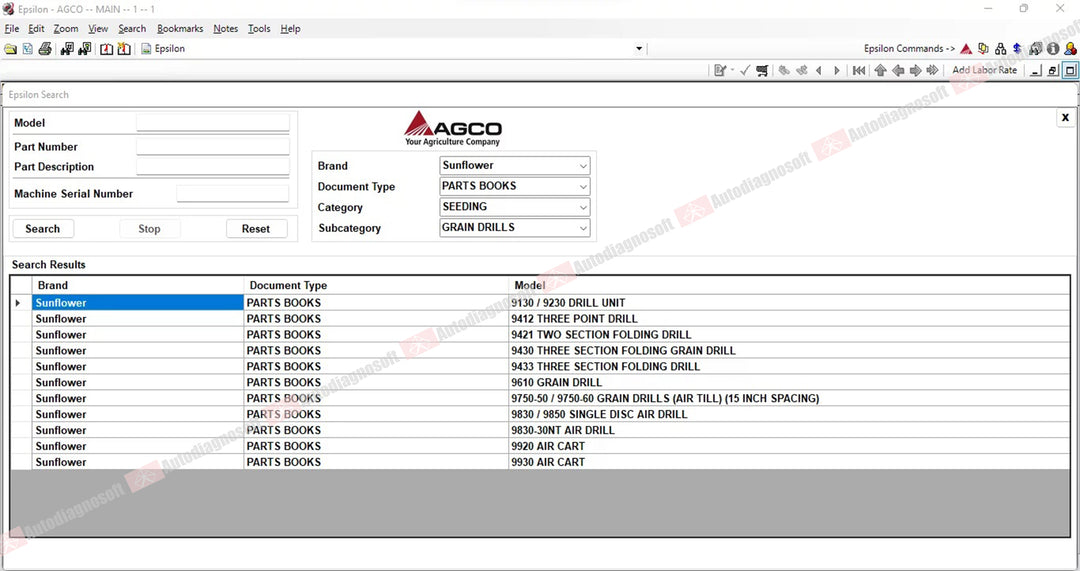1080x571 pixels.
Task: Open the Brand dropdown showing Sunflower
Action: (x=515, y=165)
